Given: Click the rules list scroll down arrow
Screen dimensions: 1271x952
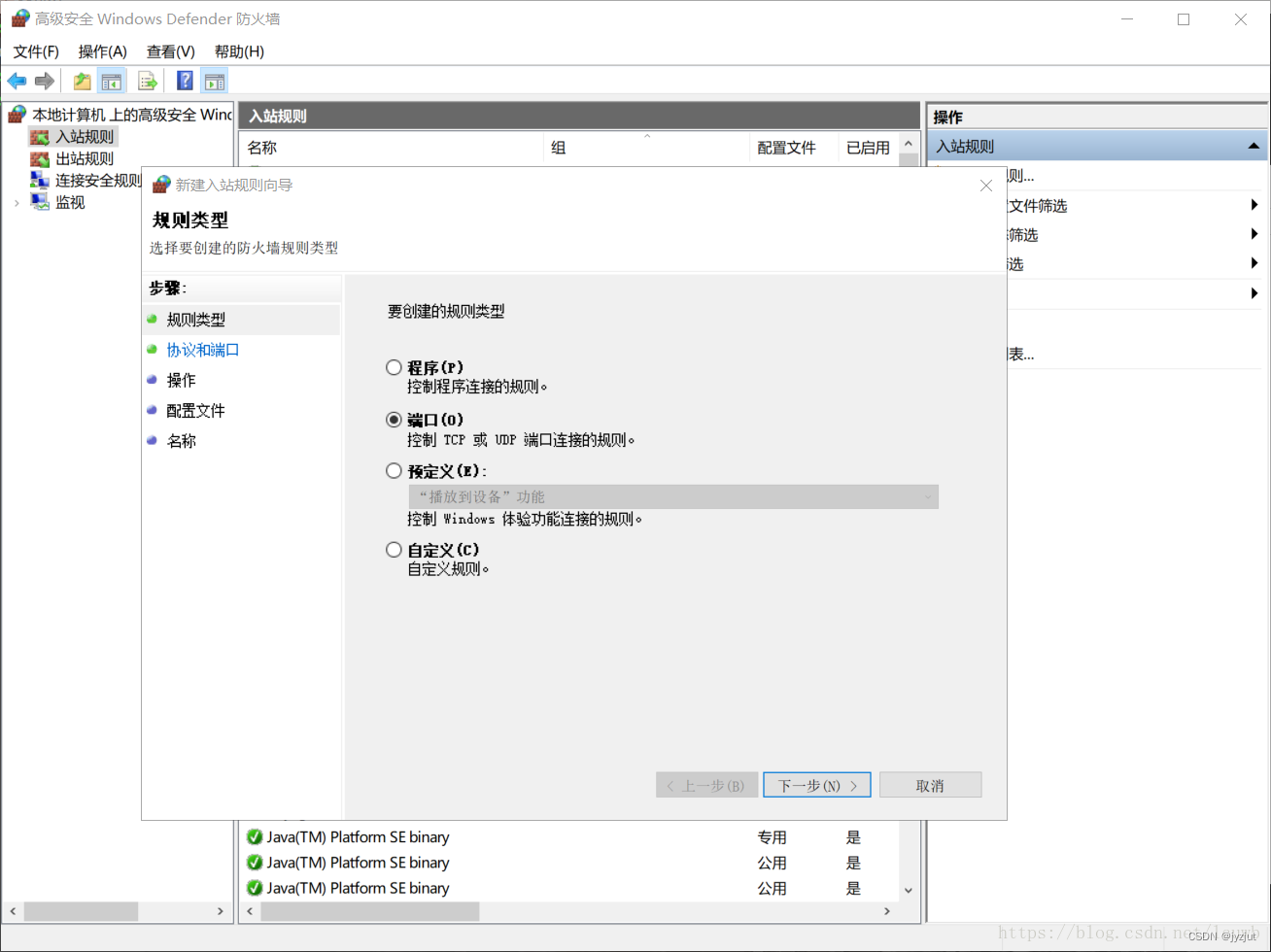Looking at the screenshot, I should pos(909,890).
